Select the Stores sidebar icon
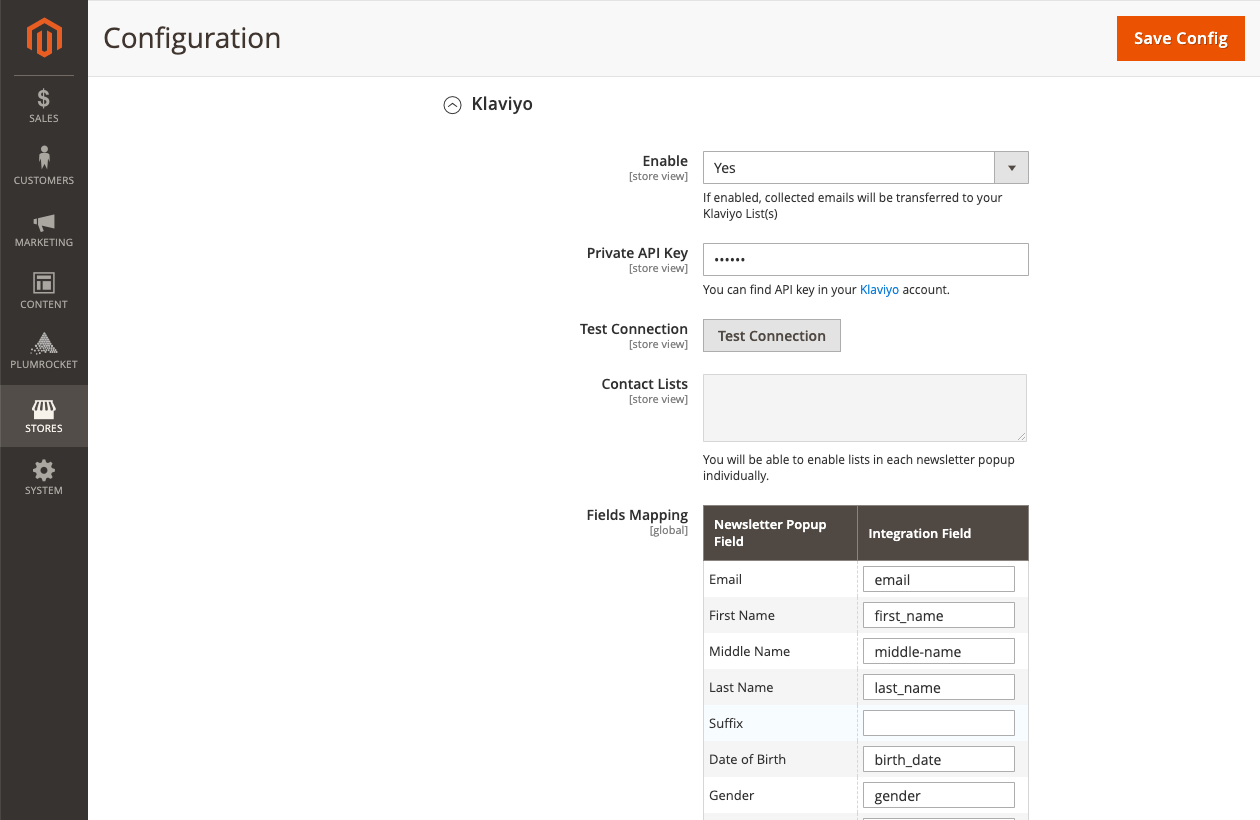1260x820 pixels. tap(43, 415)
